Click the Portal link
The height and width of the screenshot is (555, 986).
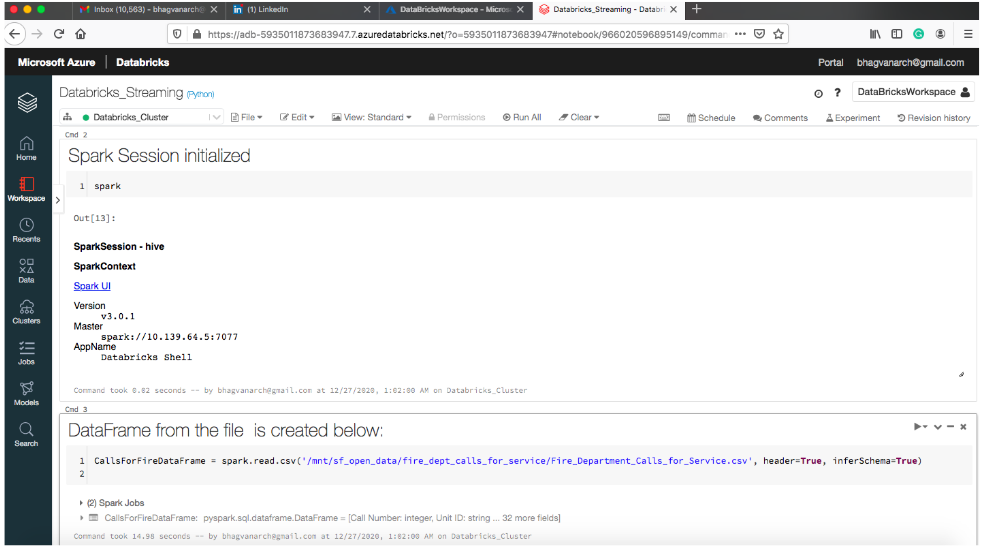[x=831, y=62]
